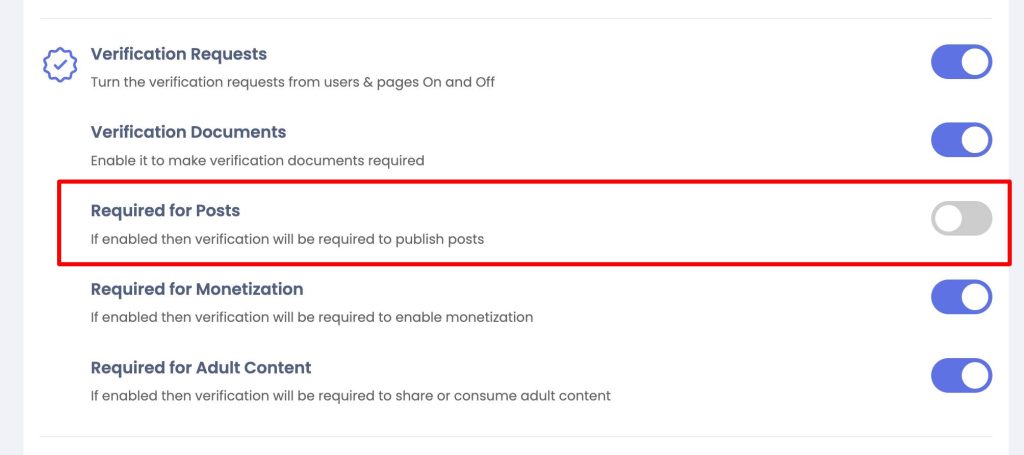Viewport: 1024px width, 455px height.
Task: Click the required to enable monetization description
Action: 312,317
